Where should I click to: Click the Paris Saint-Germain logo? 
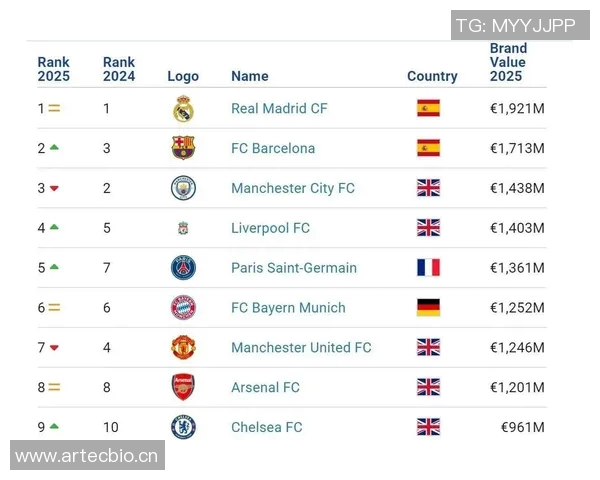(183, 268)
